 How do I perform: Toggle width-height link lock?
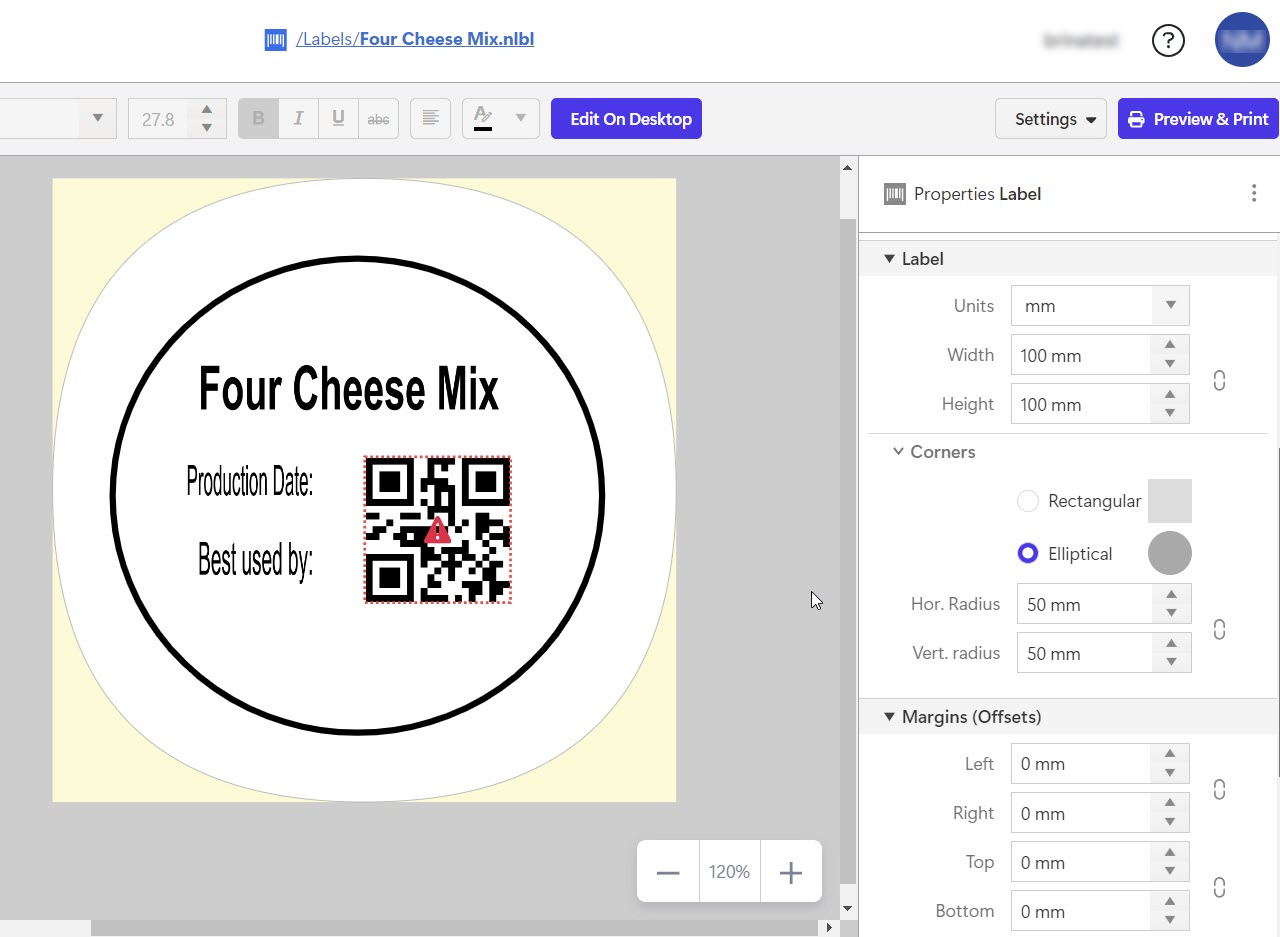click(x=1219, y=380)
